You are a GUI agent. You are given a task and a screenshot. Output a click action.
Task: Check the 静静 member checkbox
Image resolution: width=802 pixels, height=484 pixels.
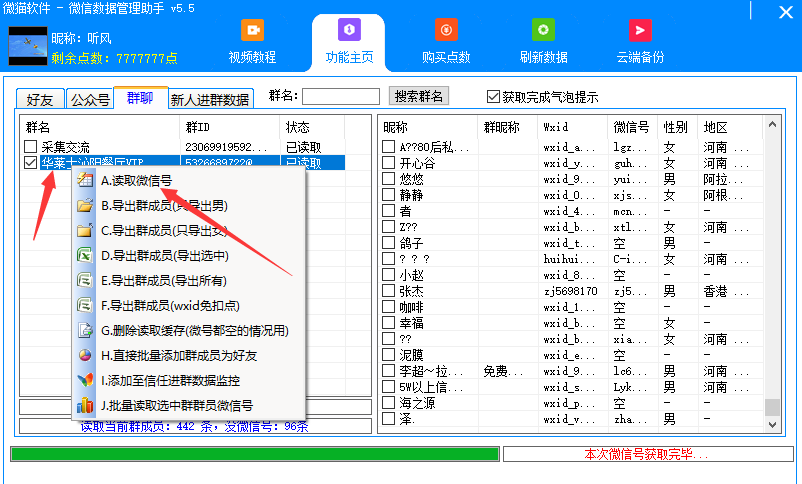click(x=389, y=194)
